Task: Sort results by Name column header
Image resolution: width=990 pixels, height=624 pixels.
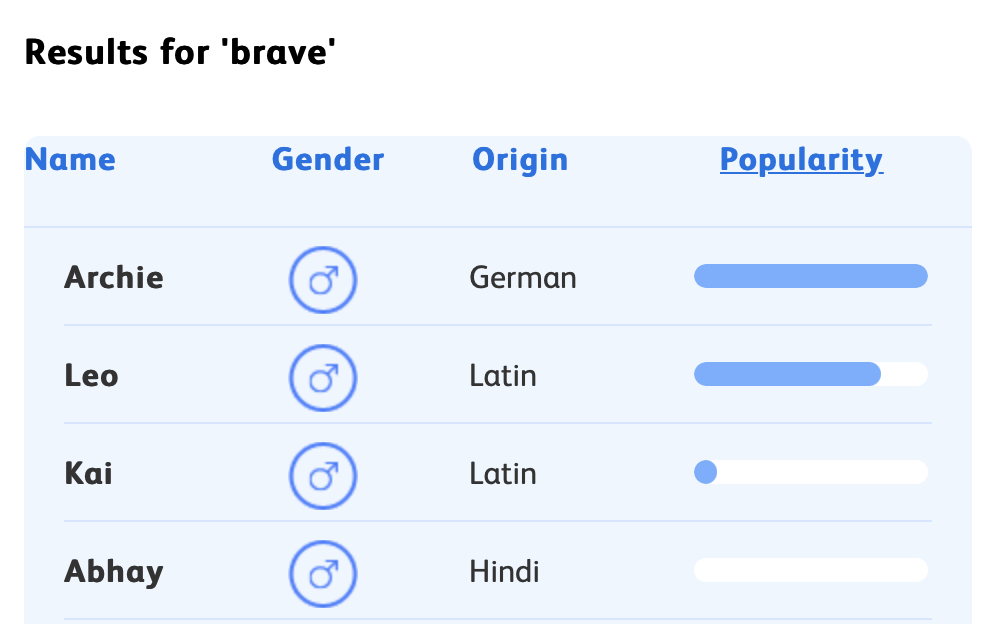Action: pos(70,160)
